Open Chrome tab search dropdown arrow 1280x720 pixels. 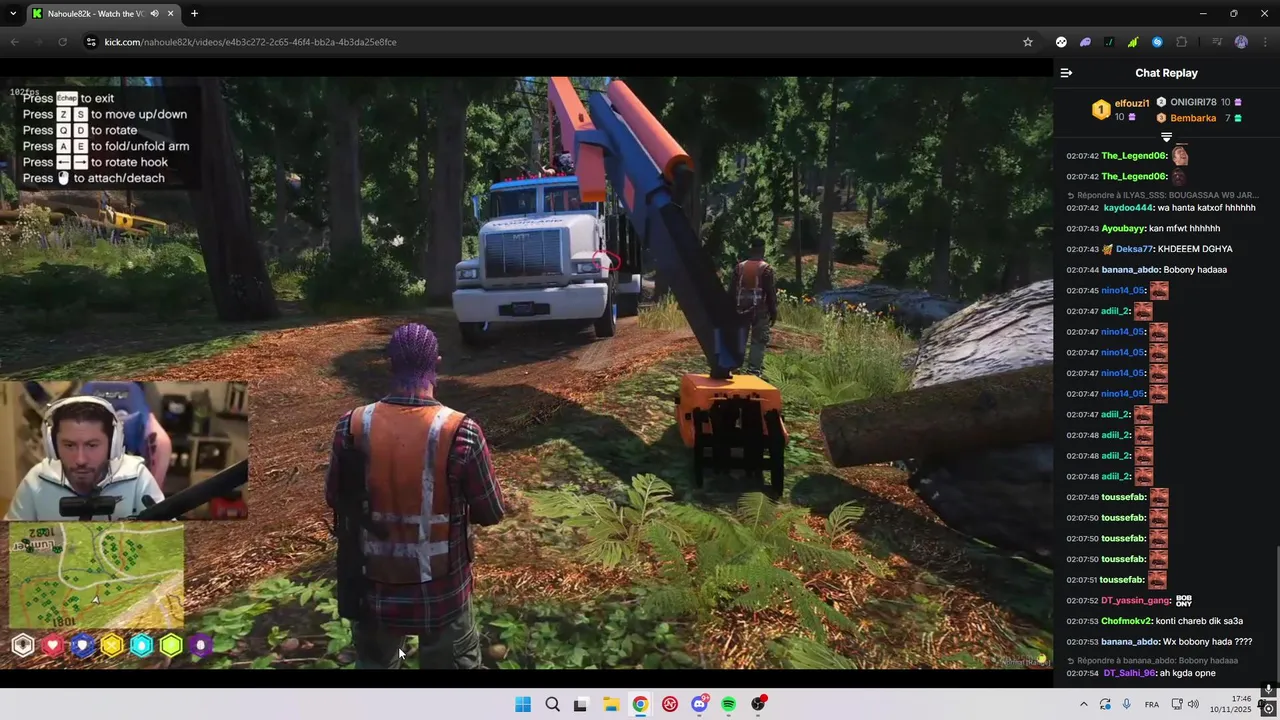13,13
